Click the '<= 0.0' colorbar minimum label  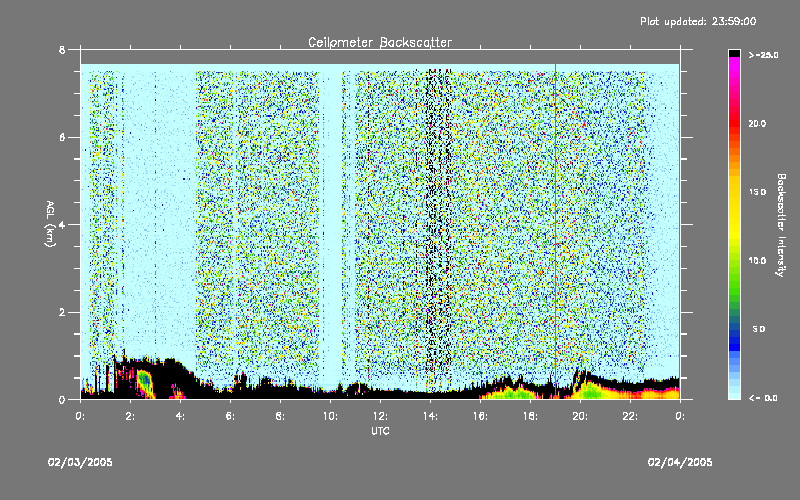[763, 398]
